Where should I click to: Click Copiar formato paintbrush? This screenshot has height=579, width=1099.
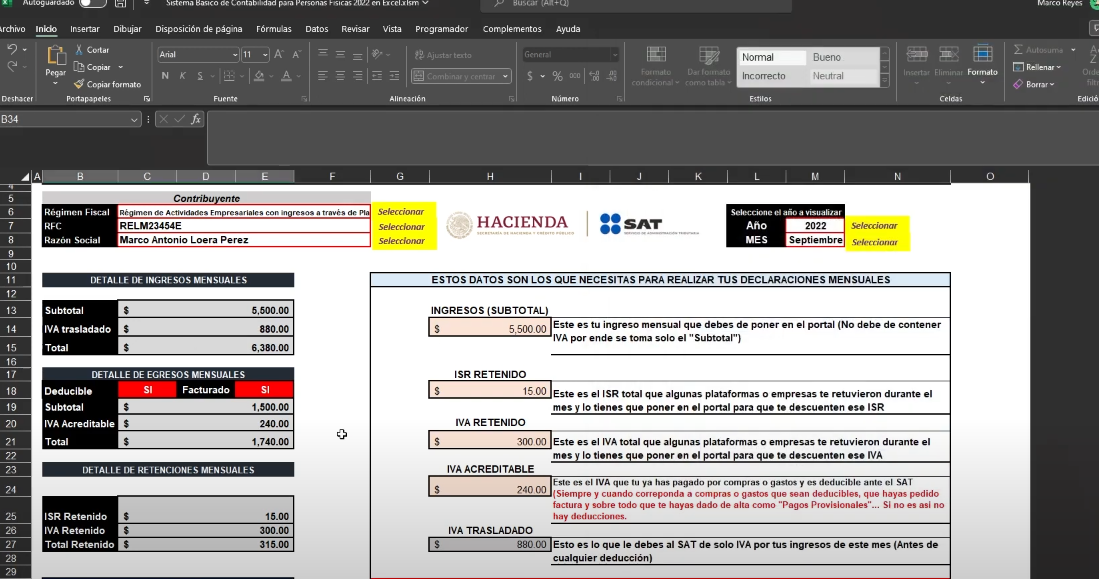pos(107,84)
